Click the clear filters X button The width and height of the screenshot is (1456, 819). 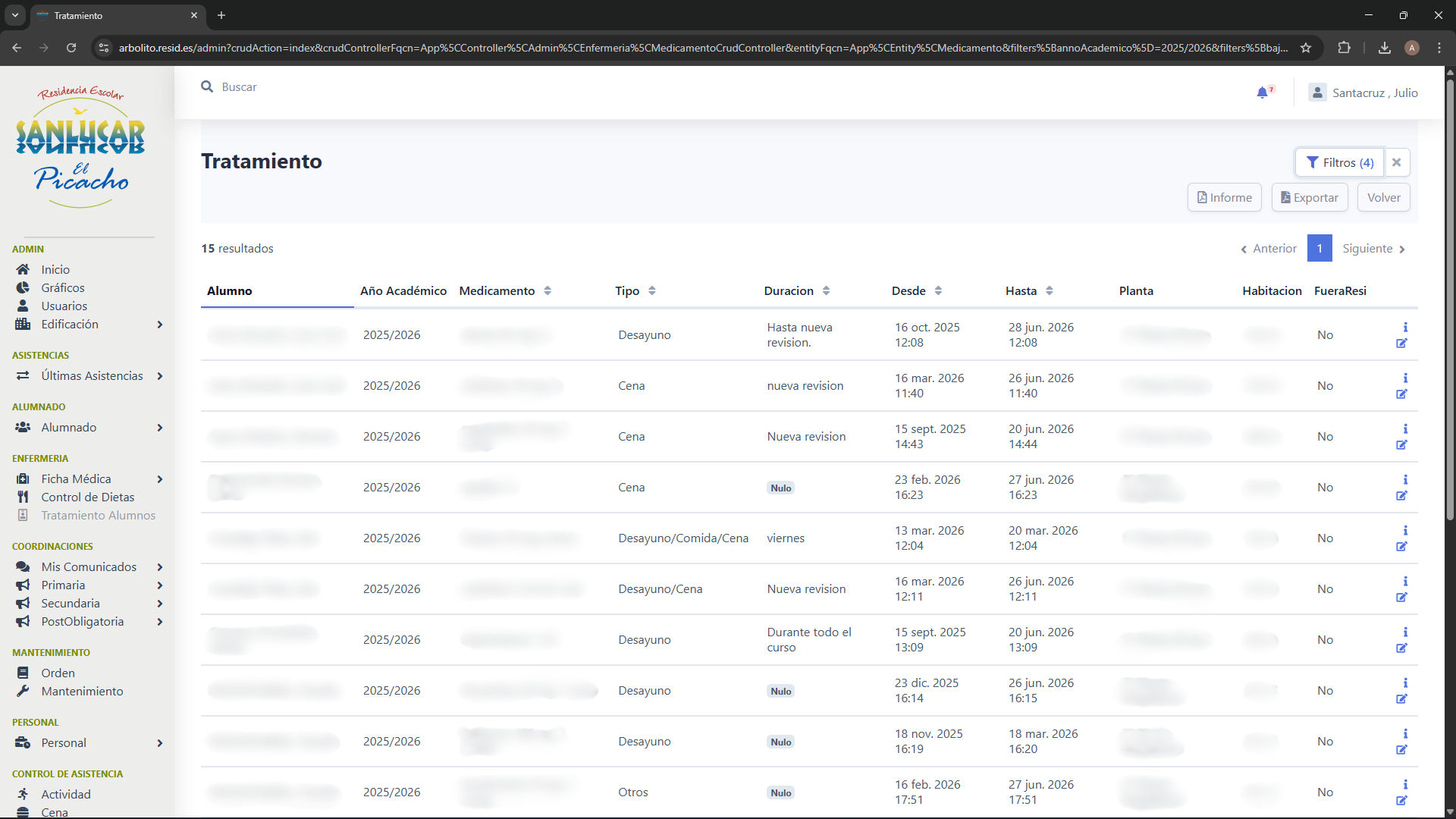click(1396, 162)
